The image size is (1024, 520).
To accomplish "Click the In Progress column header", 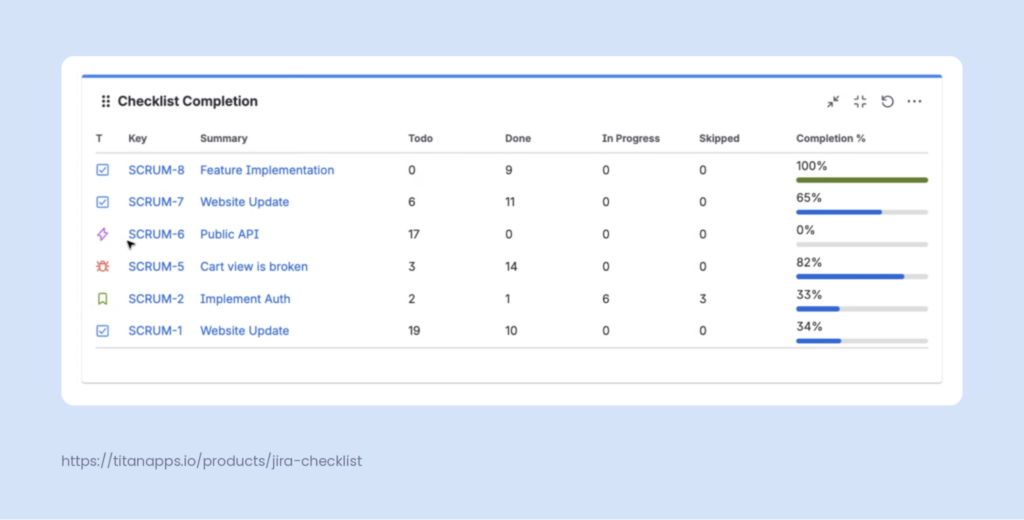I will click(x=631, y=138).
